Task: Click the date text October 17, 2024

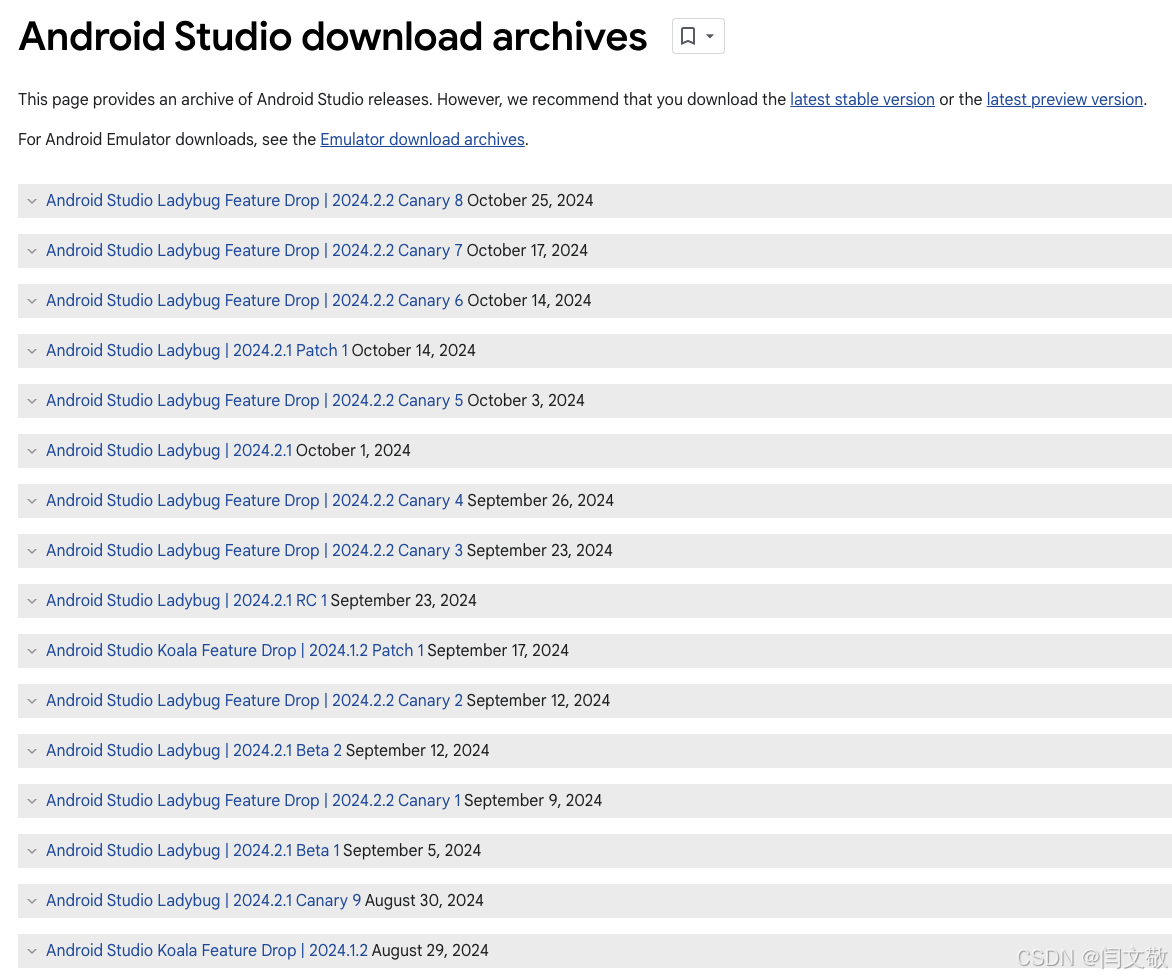Action: tap(527, 250)
